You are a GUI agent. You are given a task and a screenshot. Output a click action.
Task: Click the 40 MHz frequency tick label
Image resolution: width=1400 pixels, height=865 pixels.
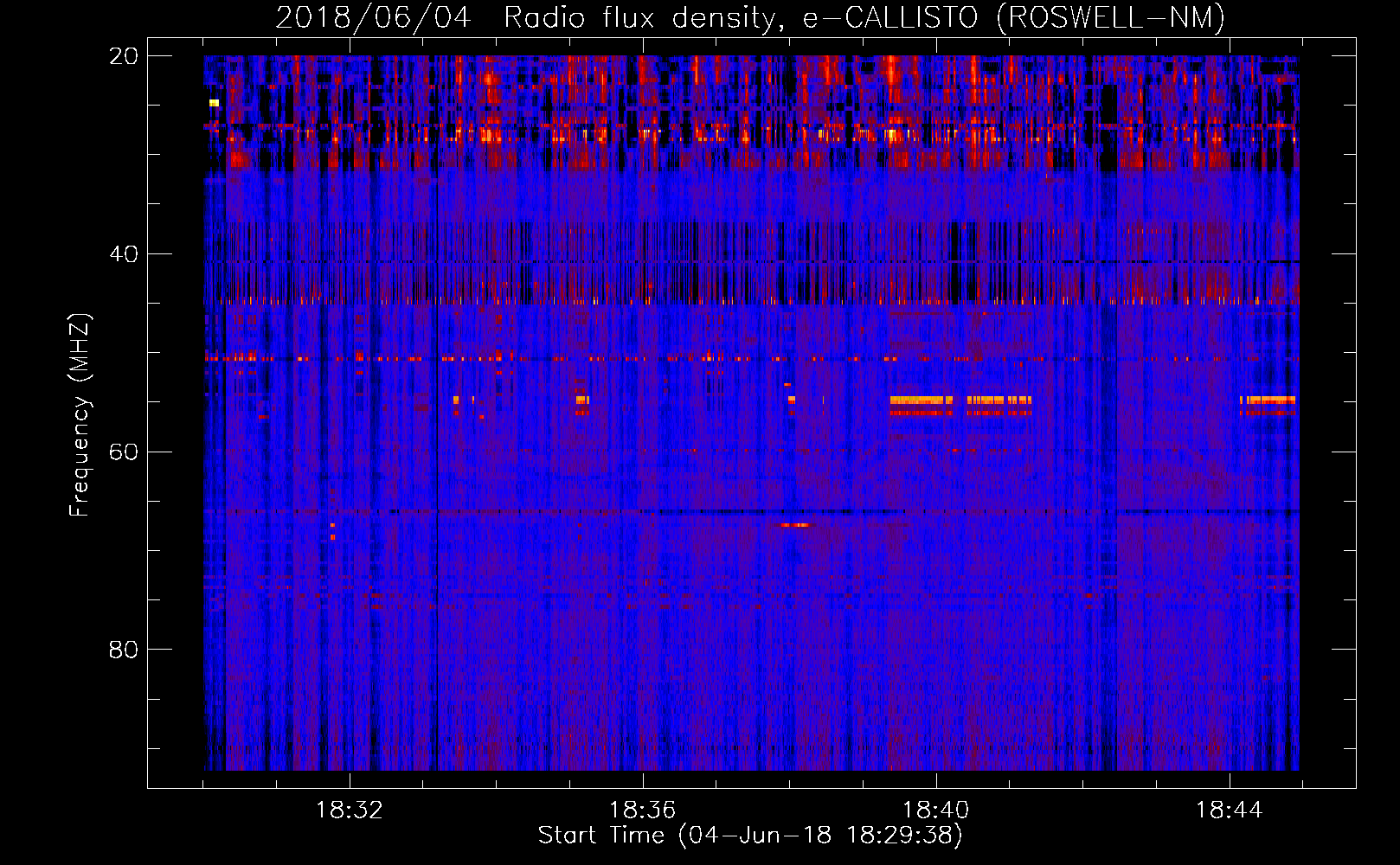pyautogui.click(x=124, y=254)
